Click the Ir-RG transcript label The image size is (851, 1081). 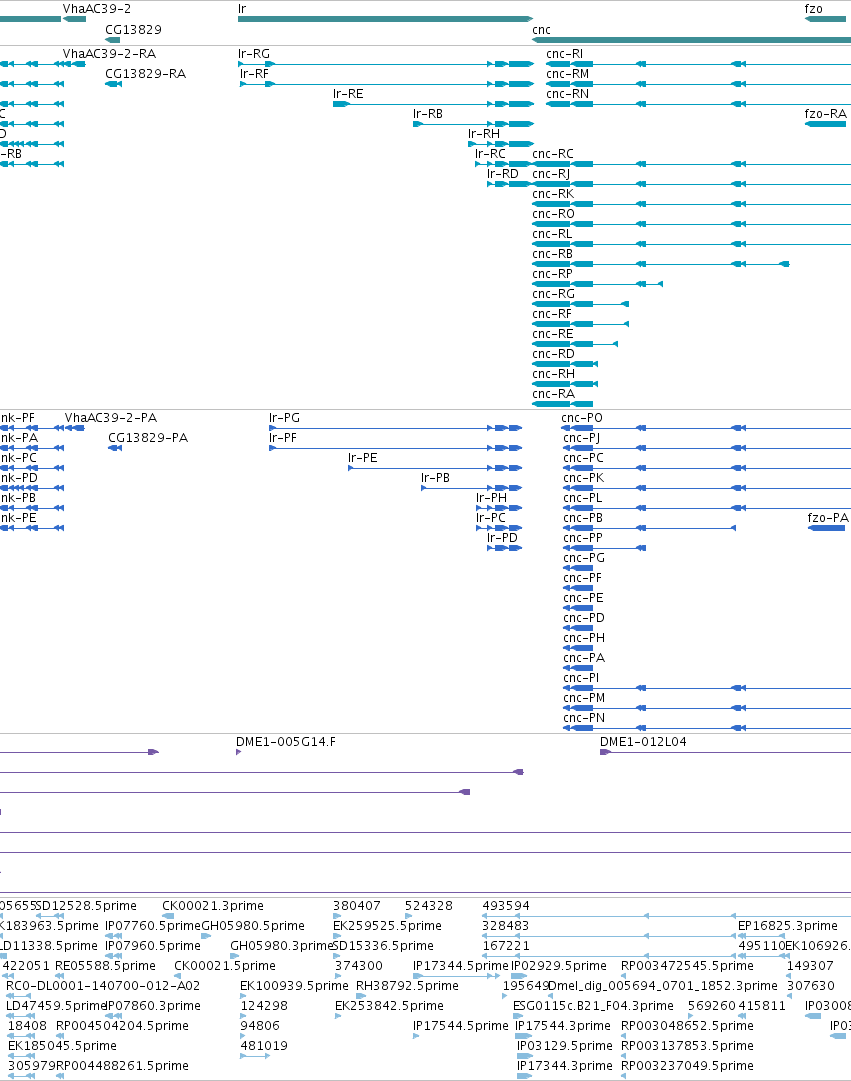pos(254,54)
